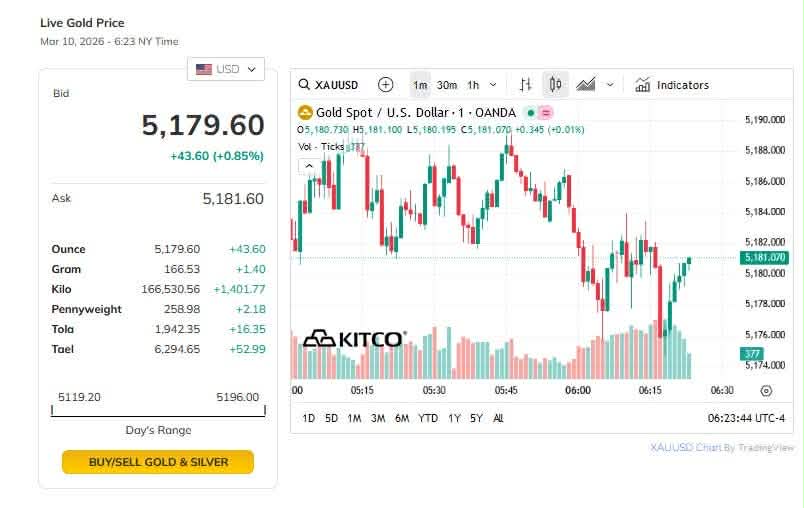Select the YTD date range tab
This screenshot has width=804, height=508.
pyautogui.click(x=428, y=418)
